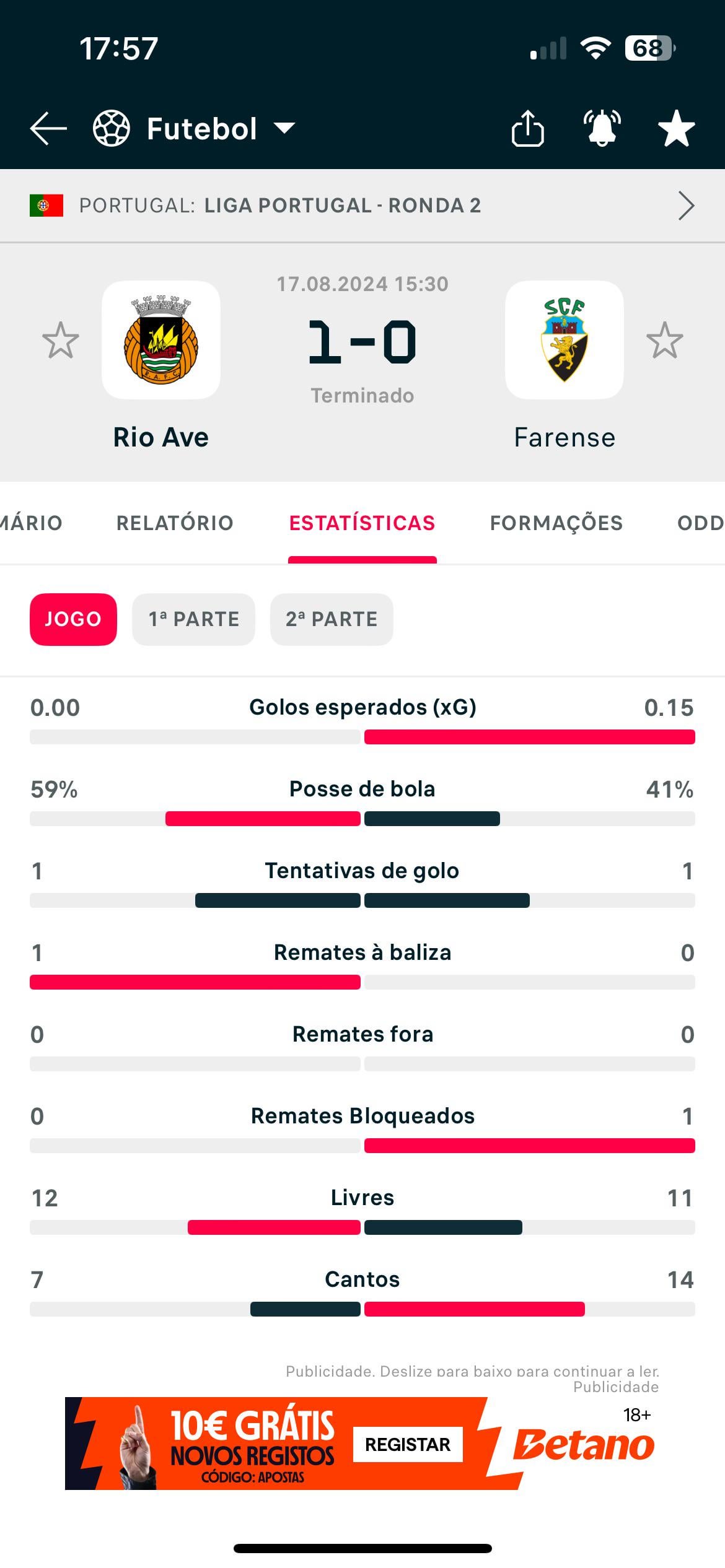Tap the notification bell icon
The image size is (725, 1568).
pyautogui.click(x=602, y=129)
